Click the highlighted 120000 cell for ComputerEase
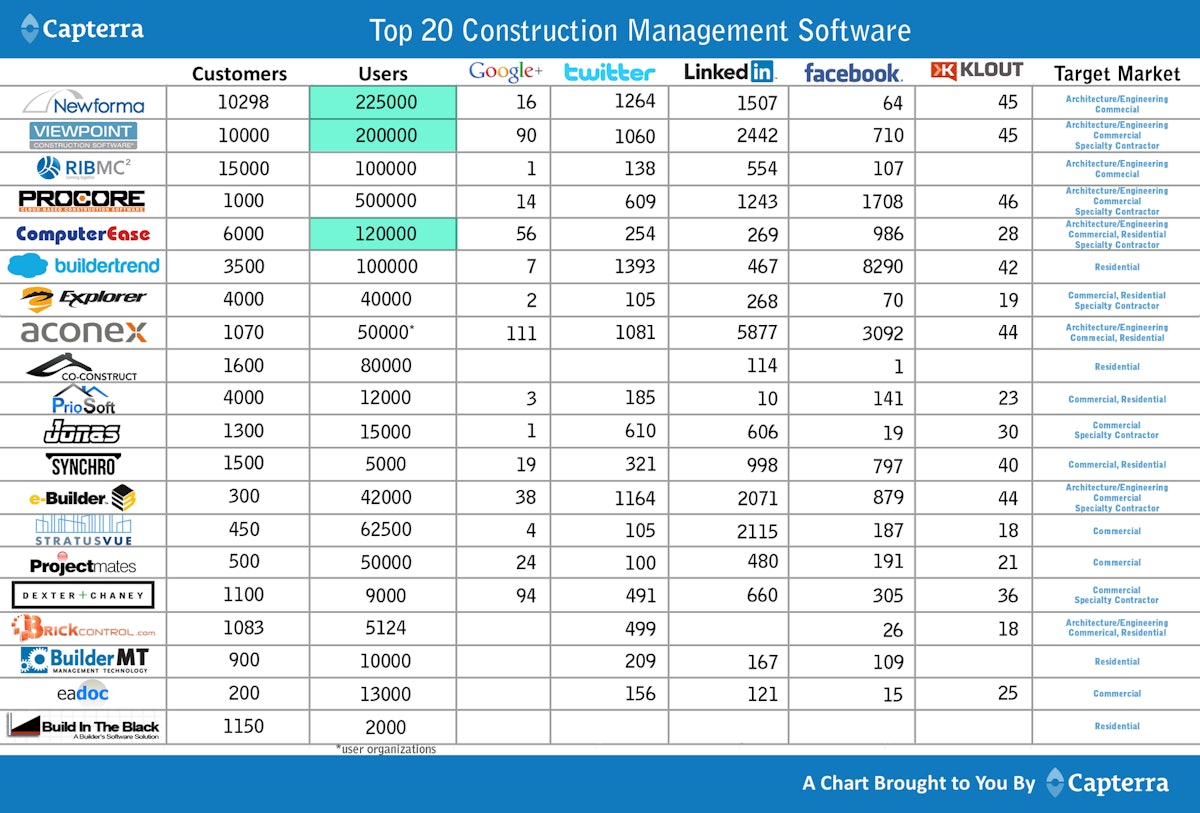 [384, 233]
